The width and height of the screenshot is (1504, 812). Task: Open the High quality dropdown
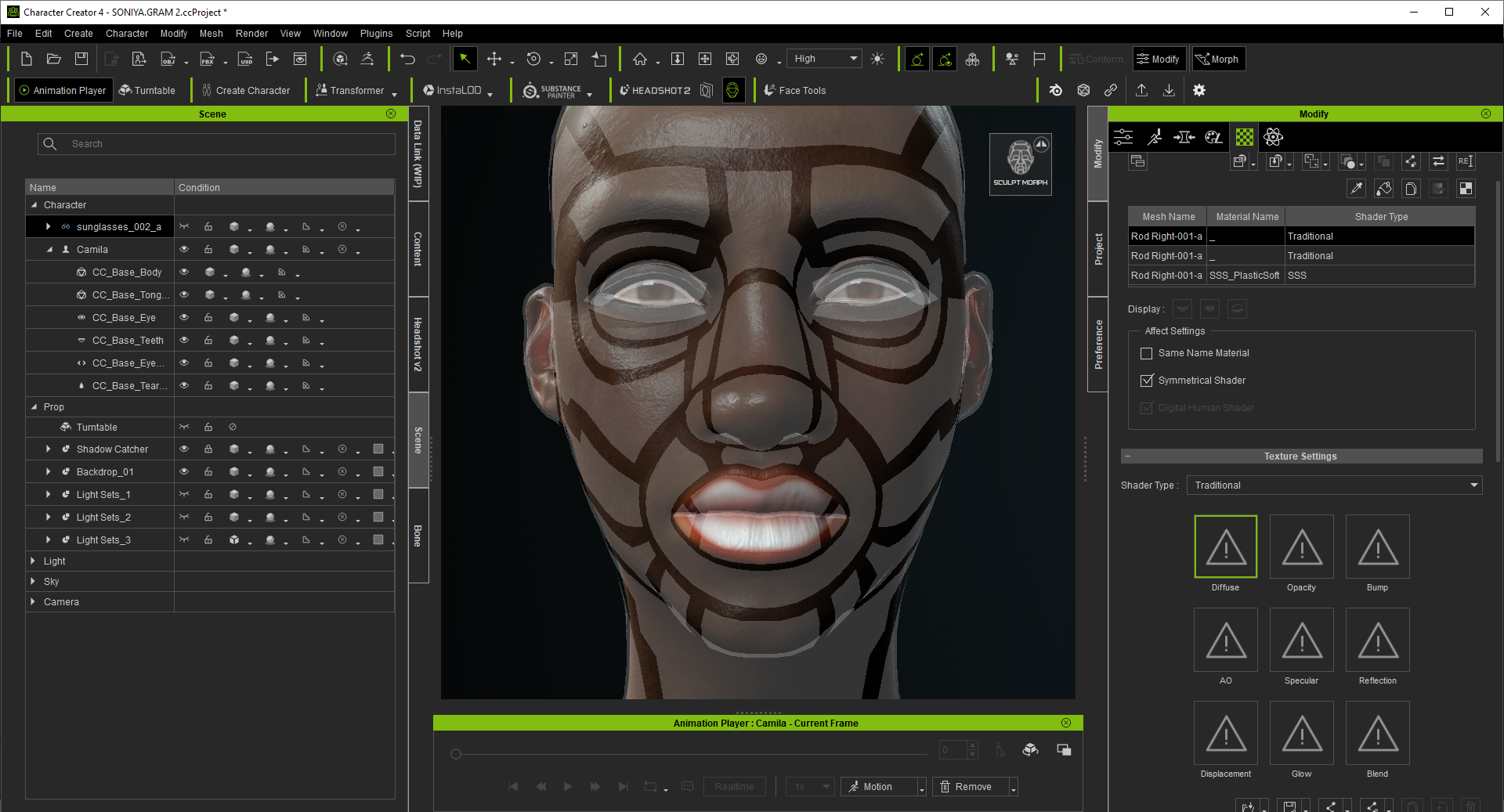(x=824, y=59)
